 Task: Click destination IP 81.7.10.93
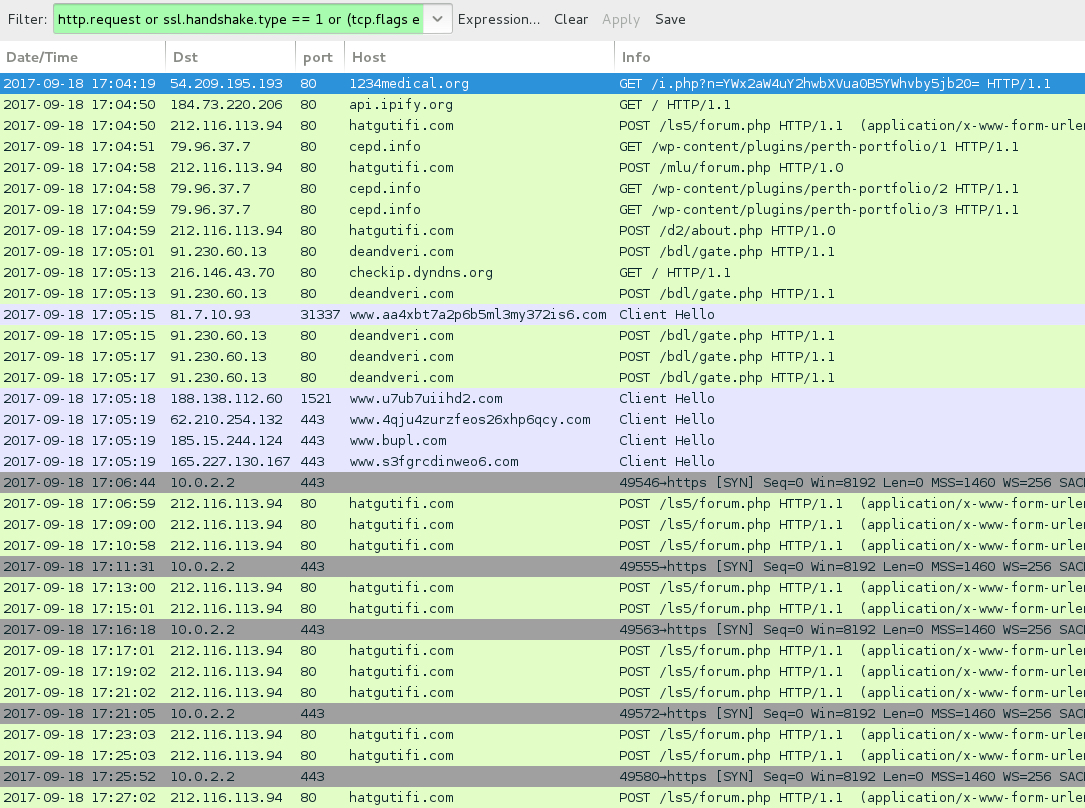coord(210,315)
